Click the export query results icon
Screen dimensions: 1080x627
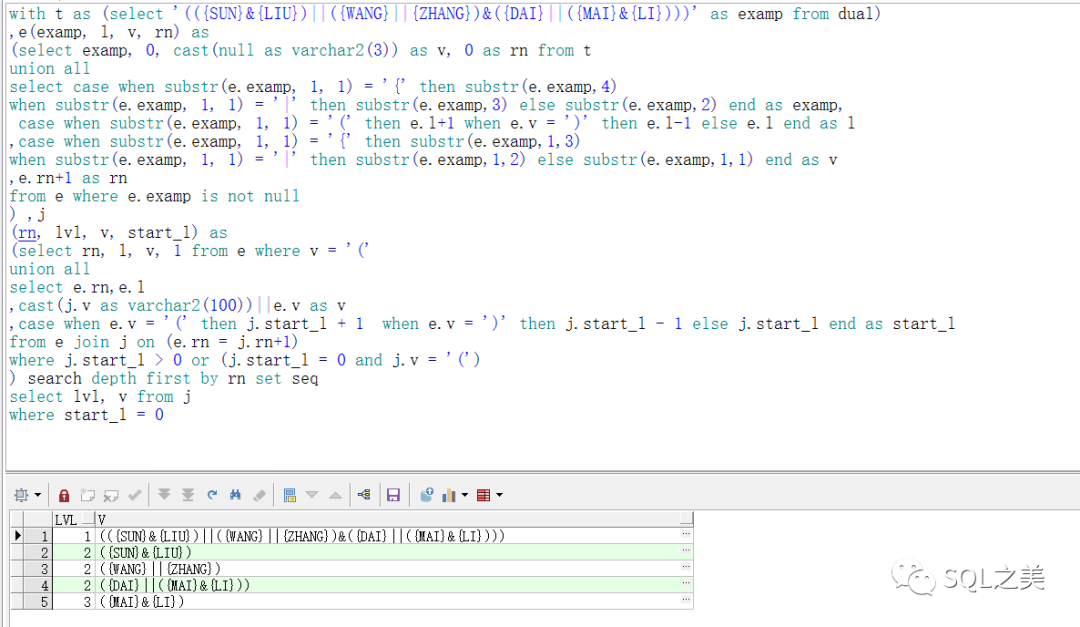426,495
